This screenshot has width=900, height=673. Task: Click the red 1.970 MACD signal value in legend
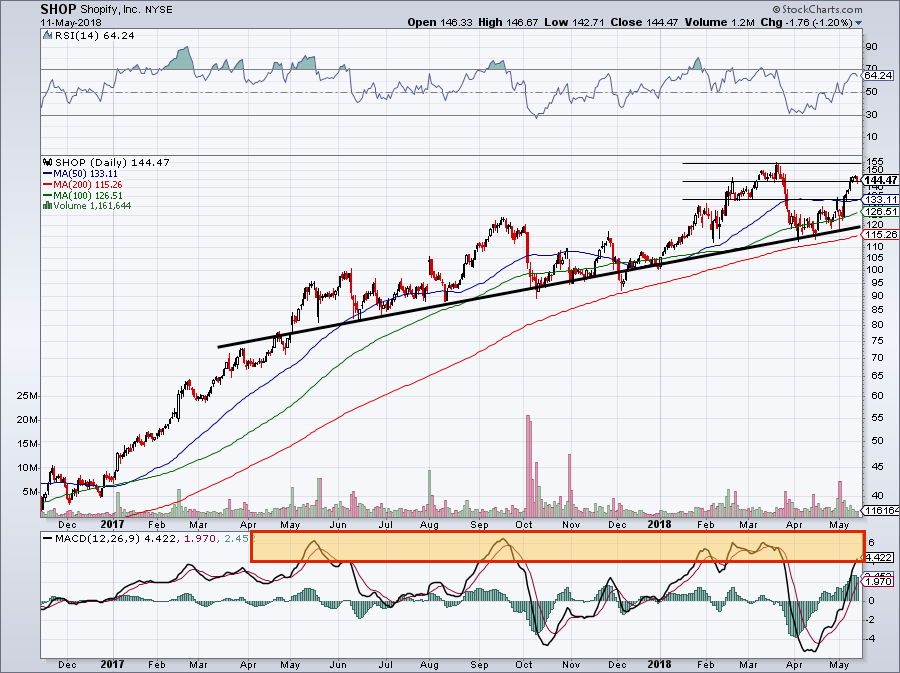pos(200,539)
